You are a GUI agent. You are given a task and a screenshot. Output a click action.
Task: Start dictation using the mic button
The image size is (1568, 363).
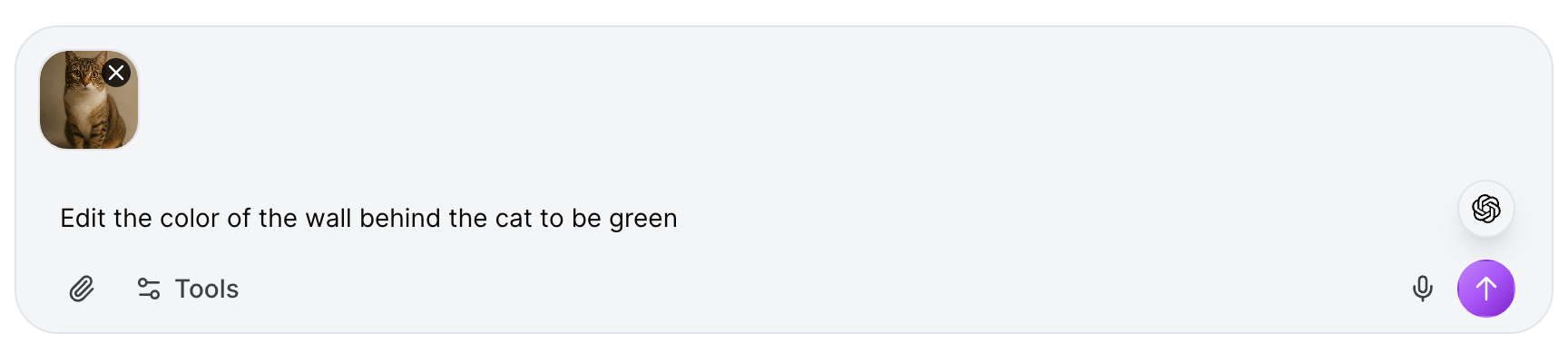click(1422, 289)
